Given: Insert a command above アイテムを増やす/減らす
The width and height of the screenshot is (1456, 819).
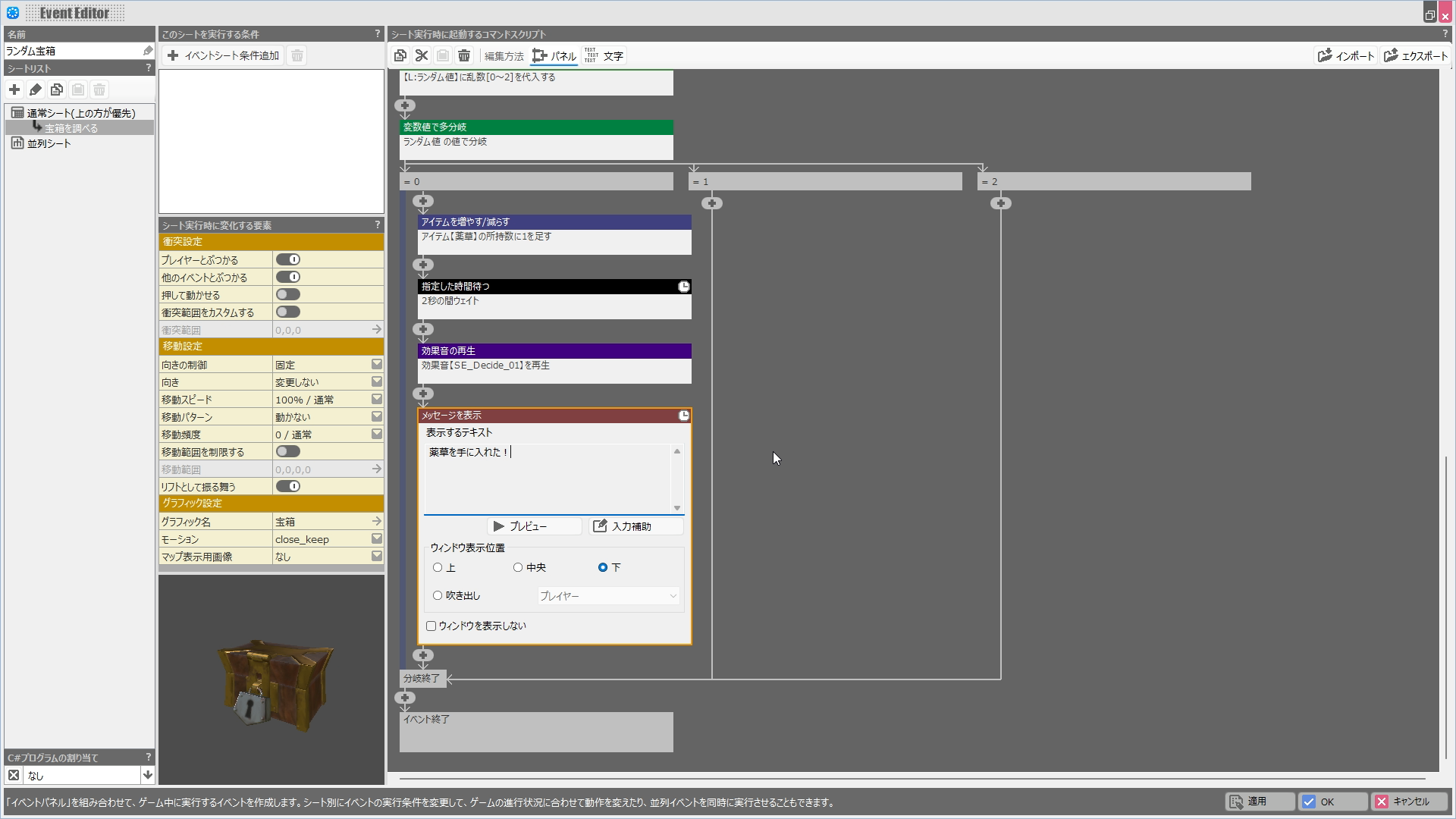Looking at the screenshot, I should point(423,201).
